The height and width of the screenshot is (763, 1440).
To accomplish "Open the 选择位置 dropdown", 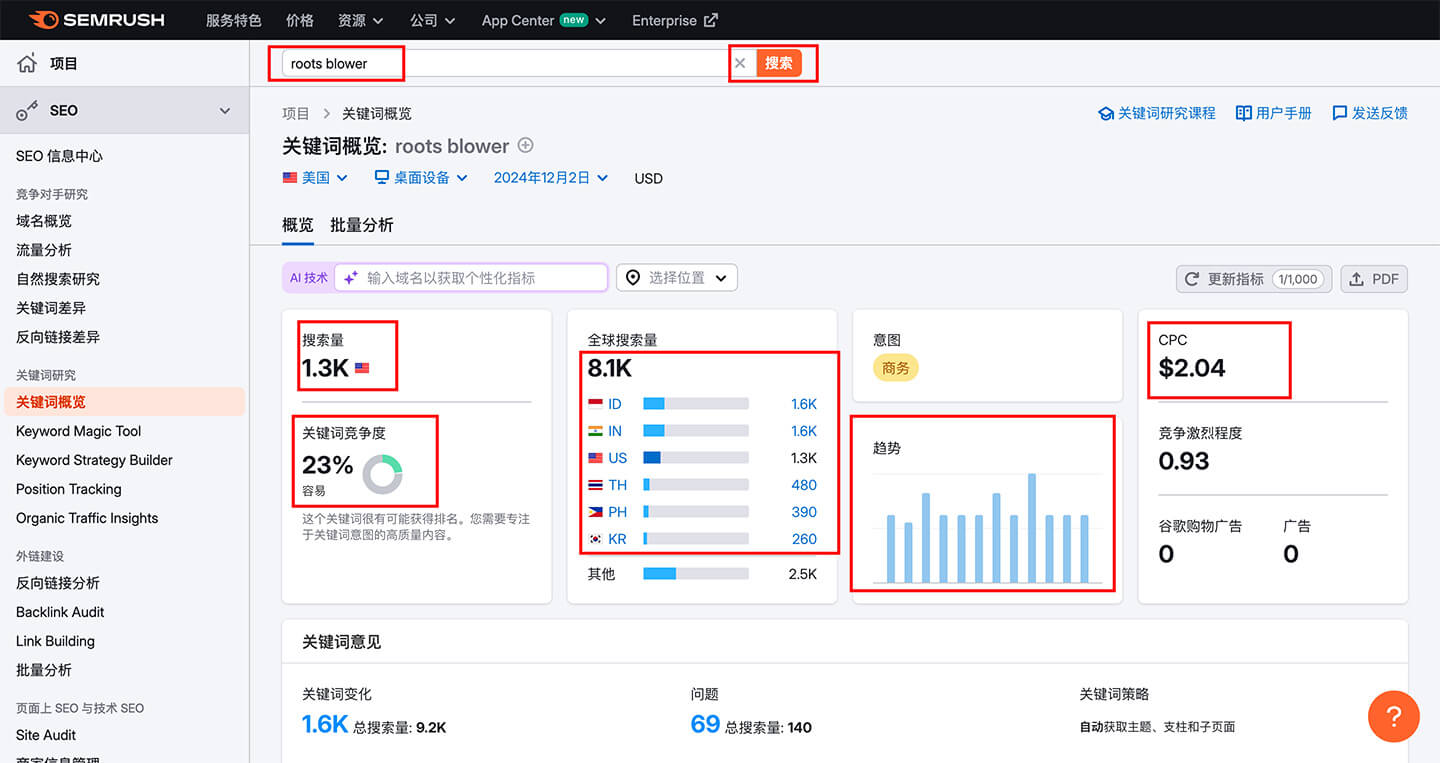I will [677, 278].
